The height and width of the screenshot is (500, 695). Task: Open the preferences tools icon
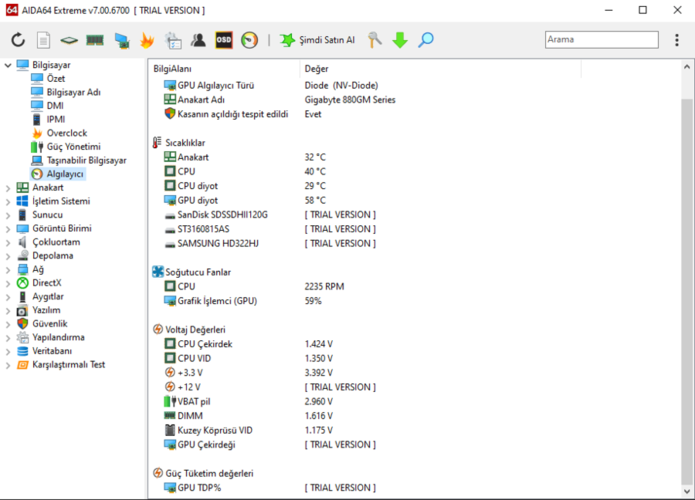375,40
